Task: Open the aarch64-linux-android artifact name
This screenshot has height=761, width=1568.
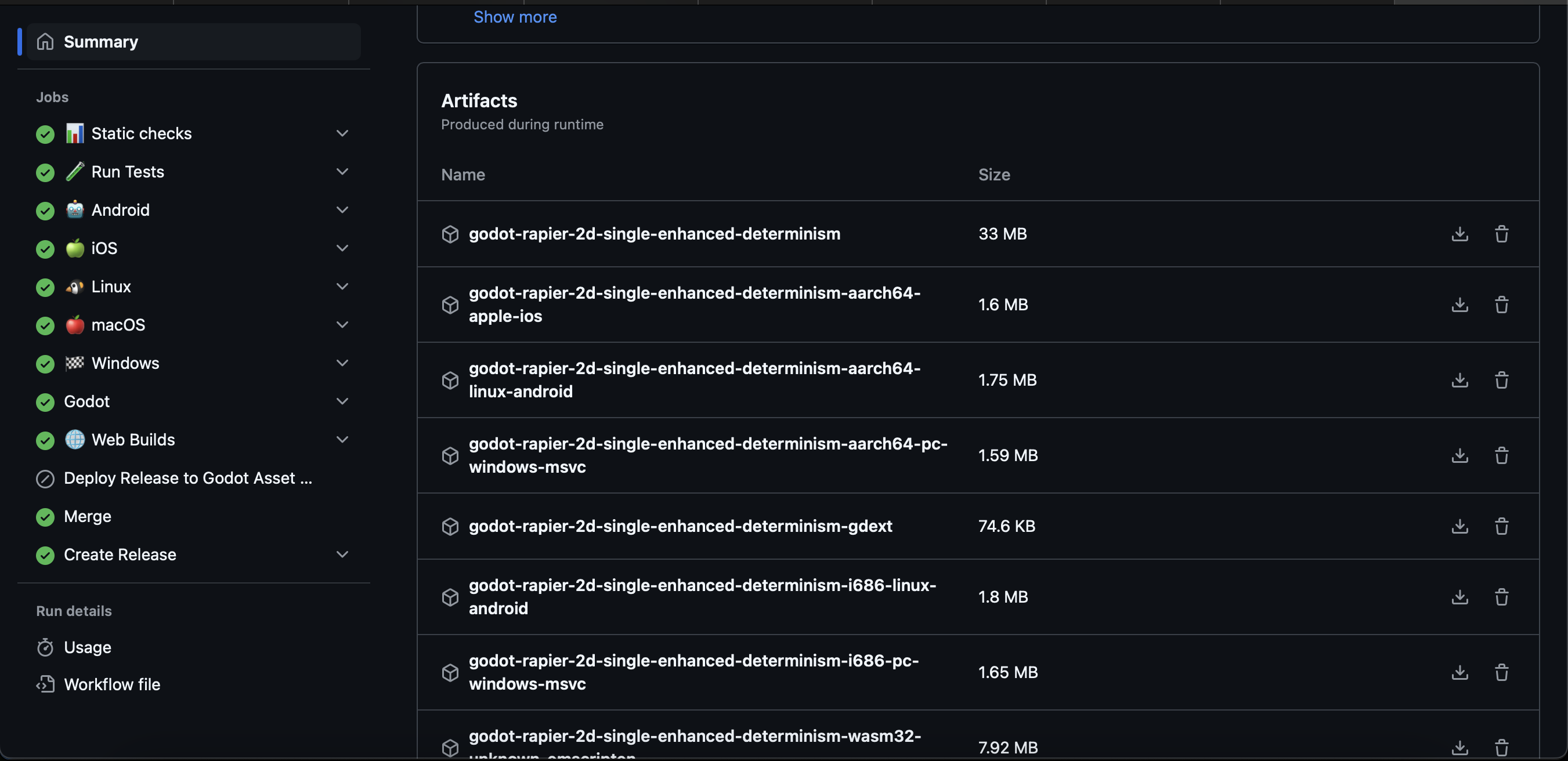Action: point(695,379)
